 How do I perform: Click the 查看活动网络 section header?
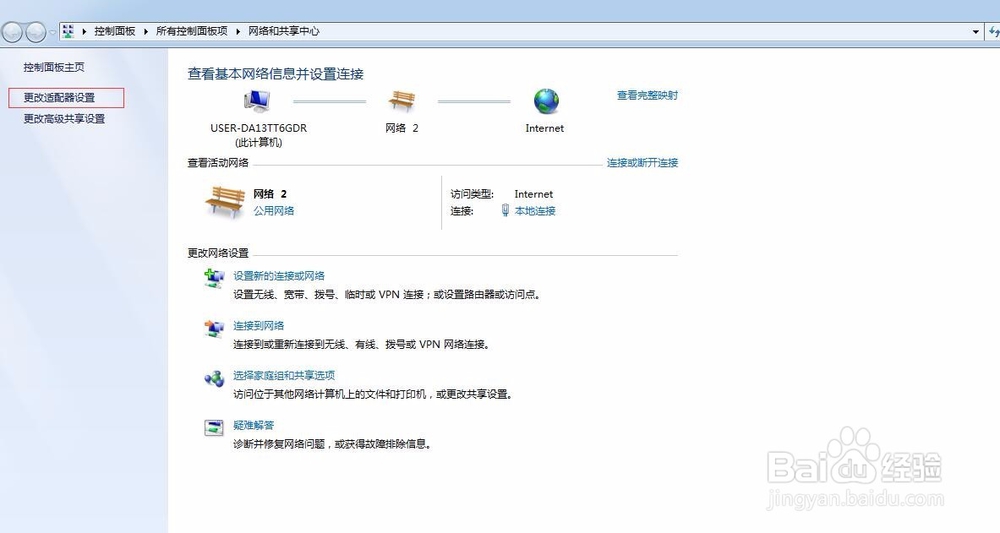click(218, 163)
